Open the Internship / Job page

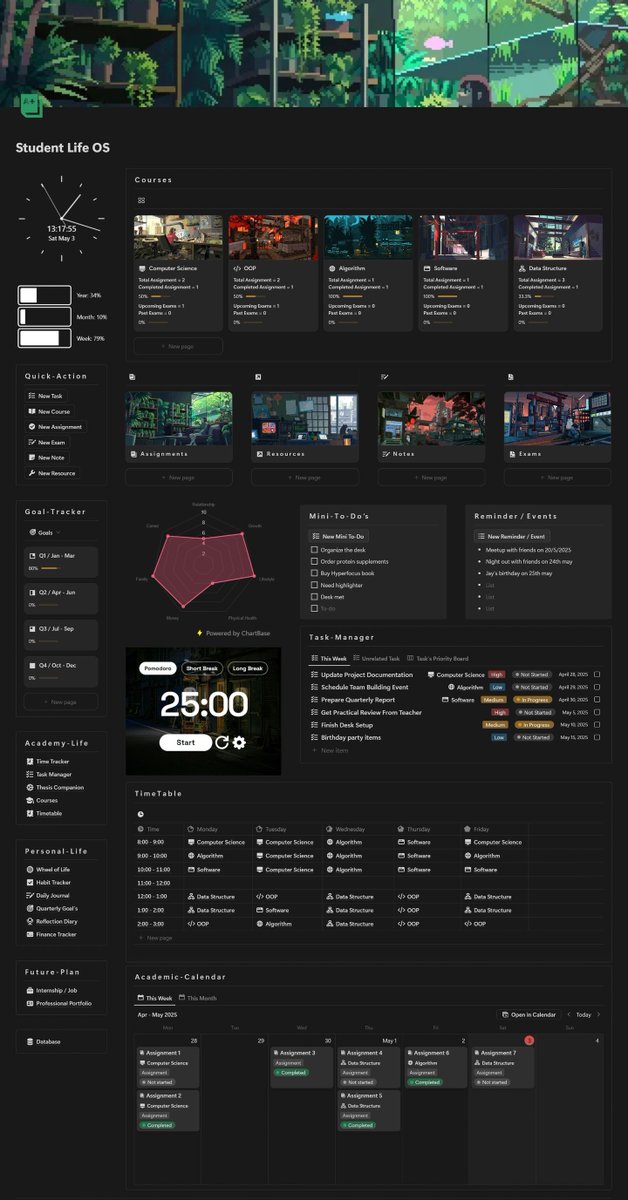coord(50,990)
